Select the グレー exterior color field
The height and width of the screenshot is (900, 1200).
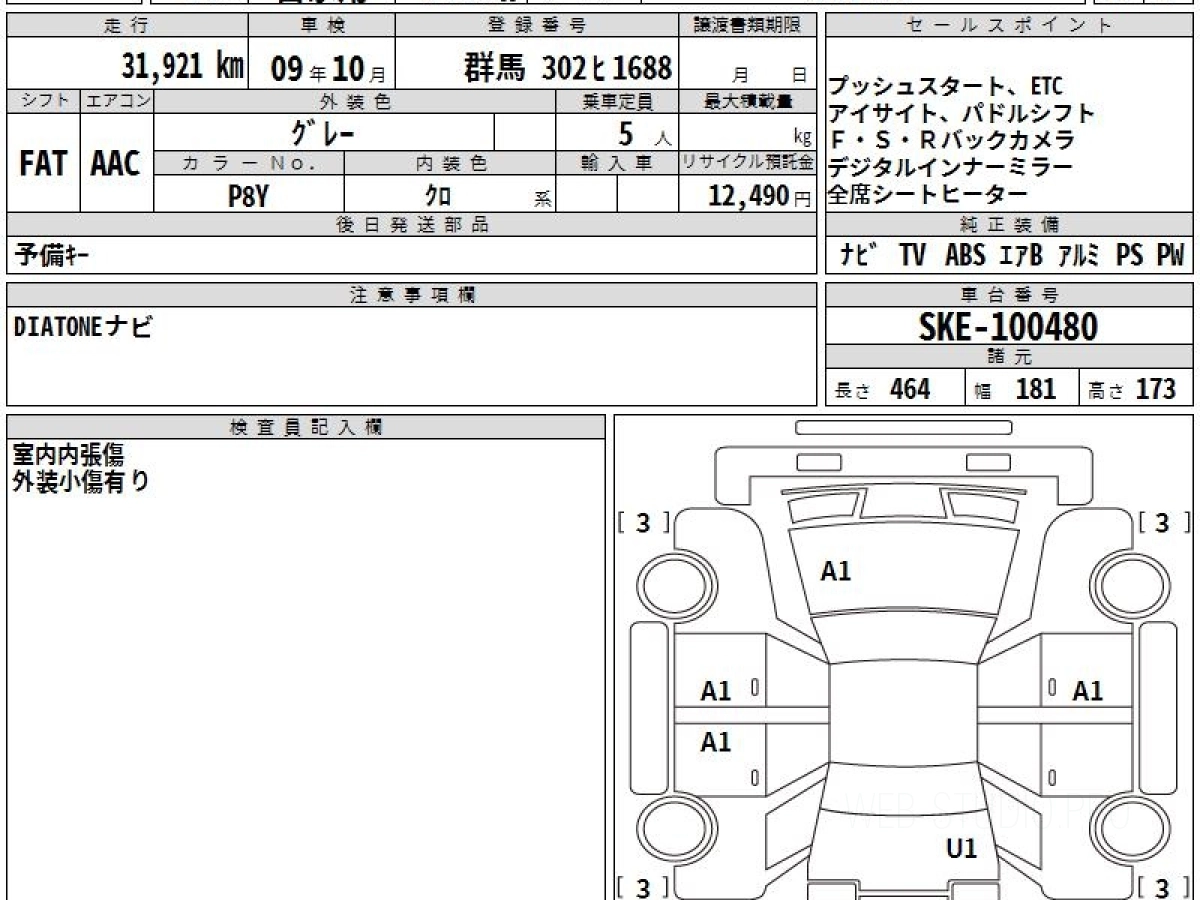(322, 132)
